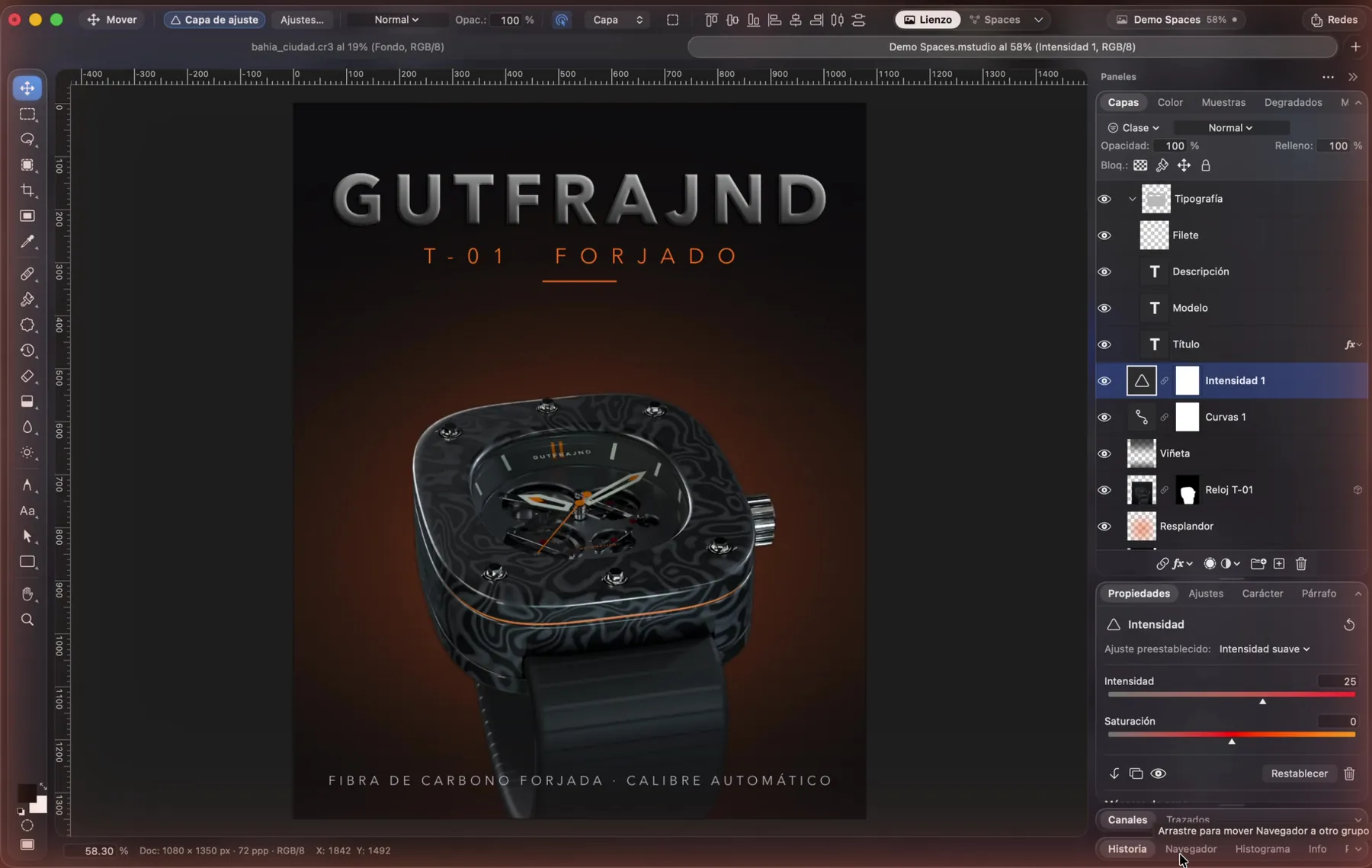
Task: Select the Crop tool
Action: coord(27,191)
